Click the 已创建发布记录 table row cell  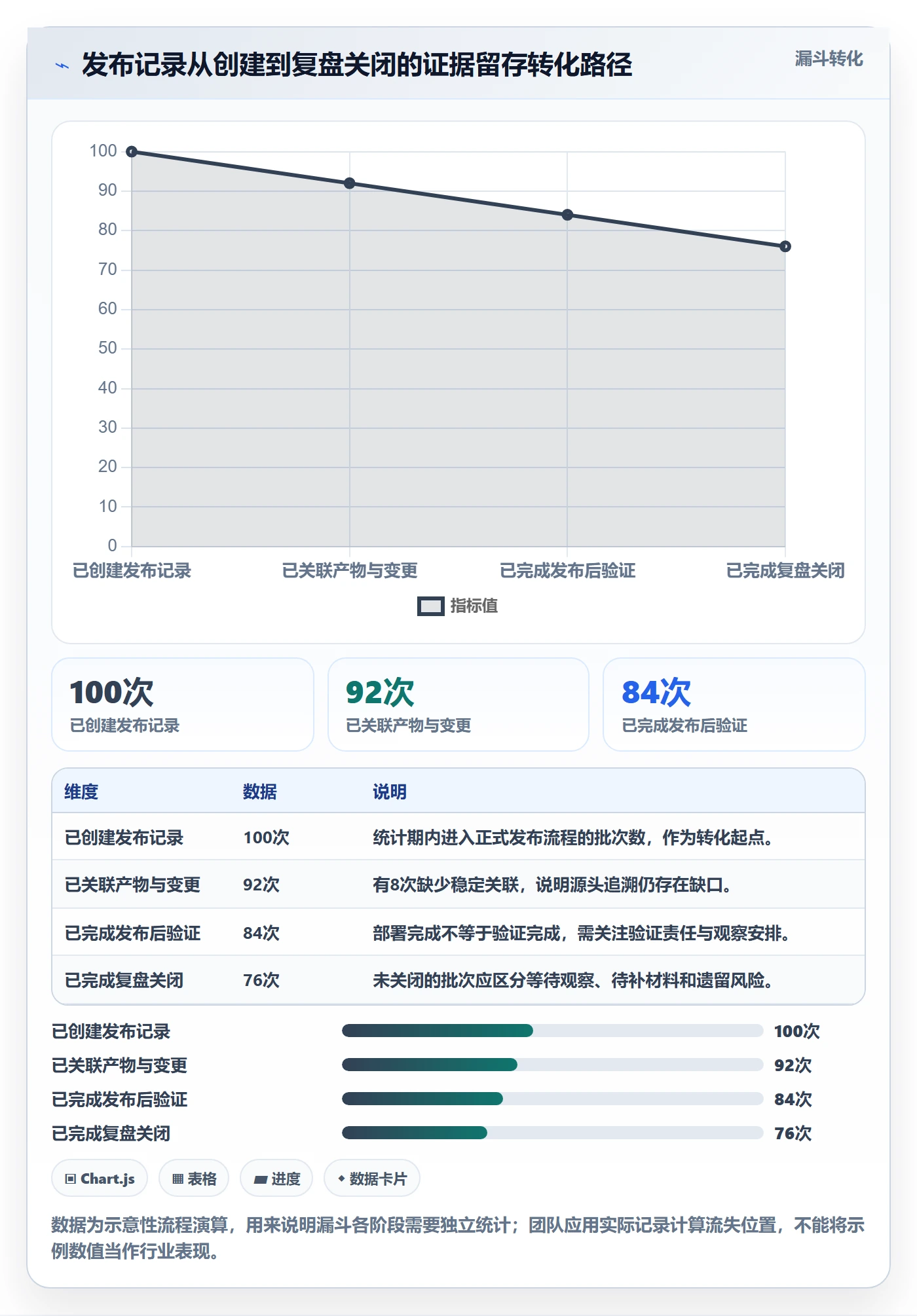[x=124, y=837]
